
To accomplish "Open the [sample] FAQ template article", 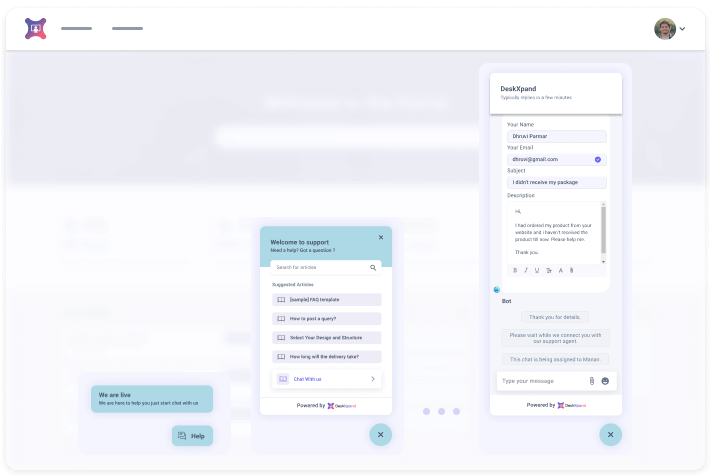I will pyautogui.click(x=326, y=299).
